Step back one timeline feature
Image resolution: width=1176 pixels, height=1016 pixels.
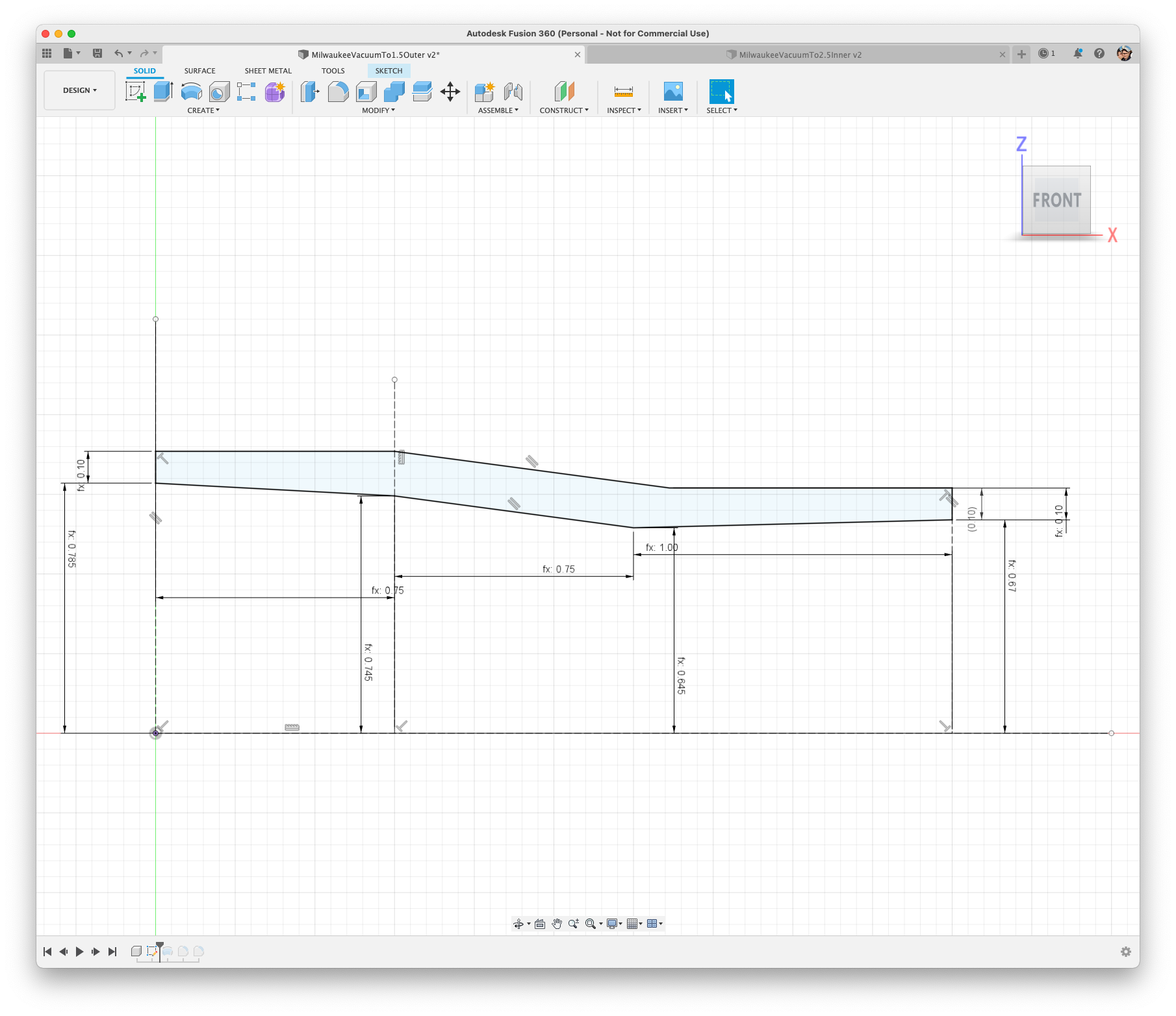pyautogui.click(x=64, y=952)
